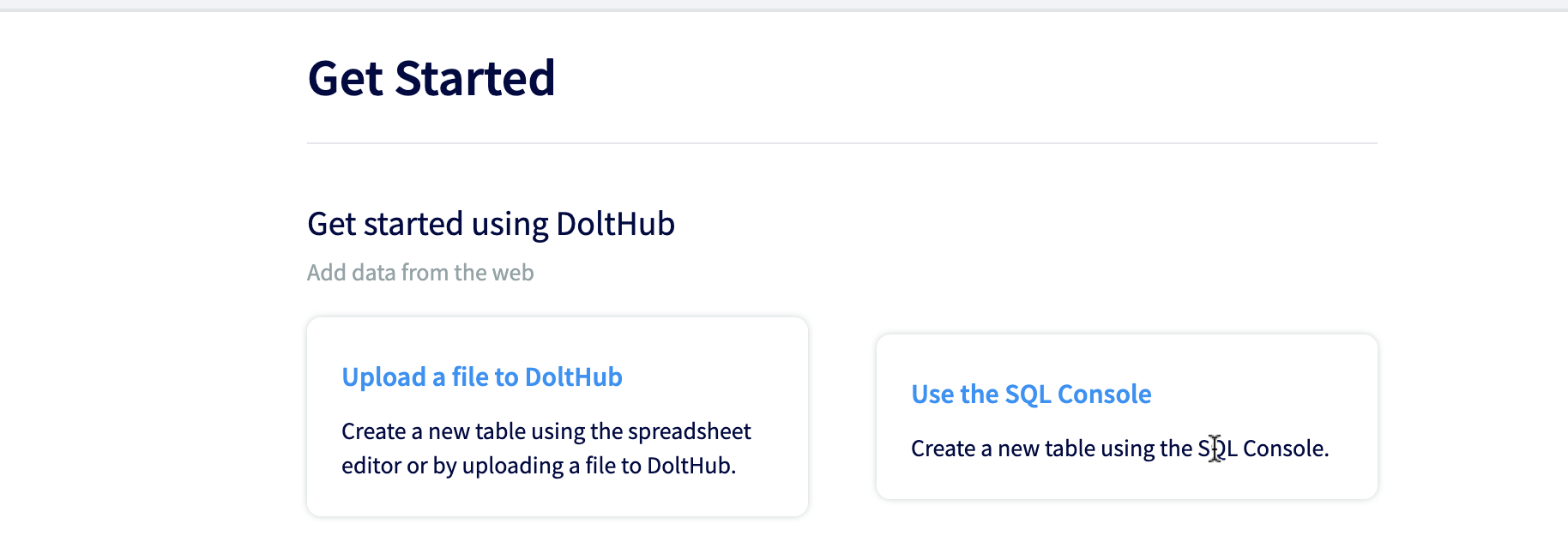
Task: Click the word "Console" in the SQL link
Action: [x=1106, y=394]
